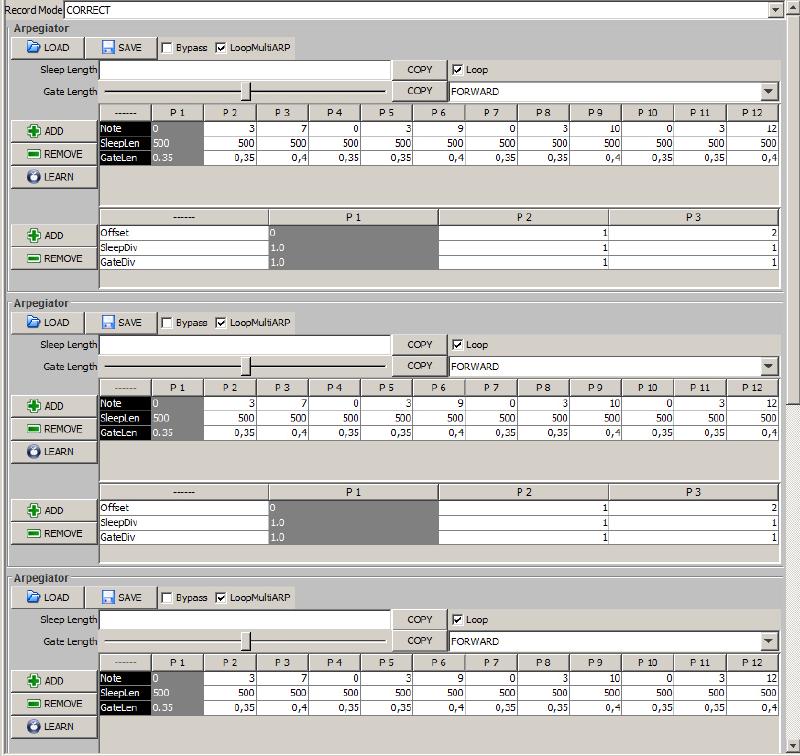This screenshot has height=756, width=800.
Task: Click SAVE in the bottom Arpegiator panel
Action: coord(120,597)
